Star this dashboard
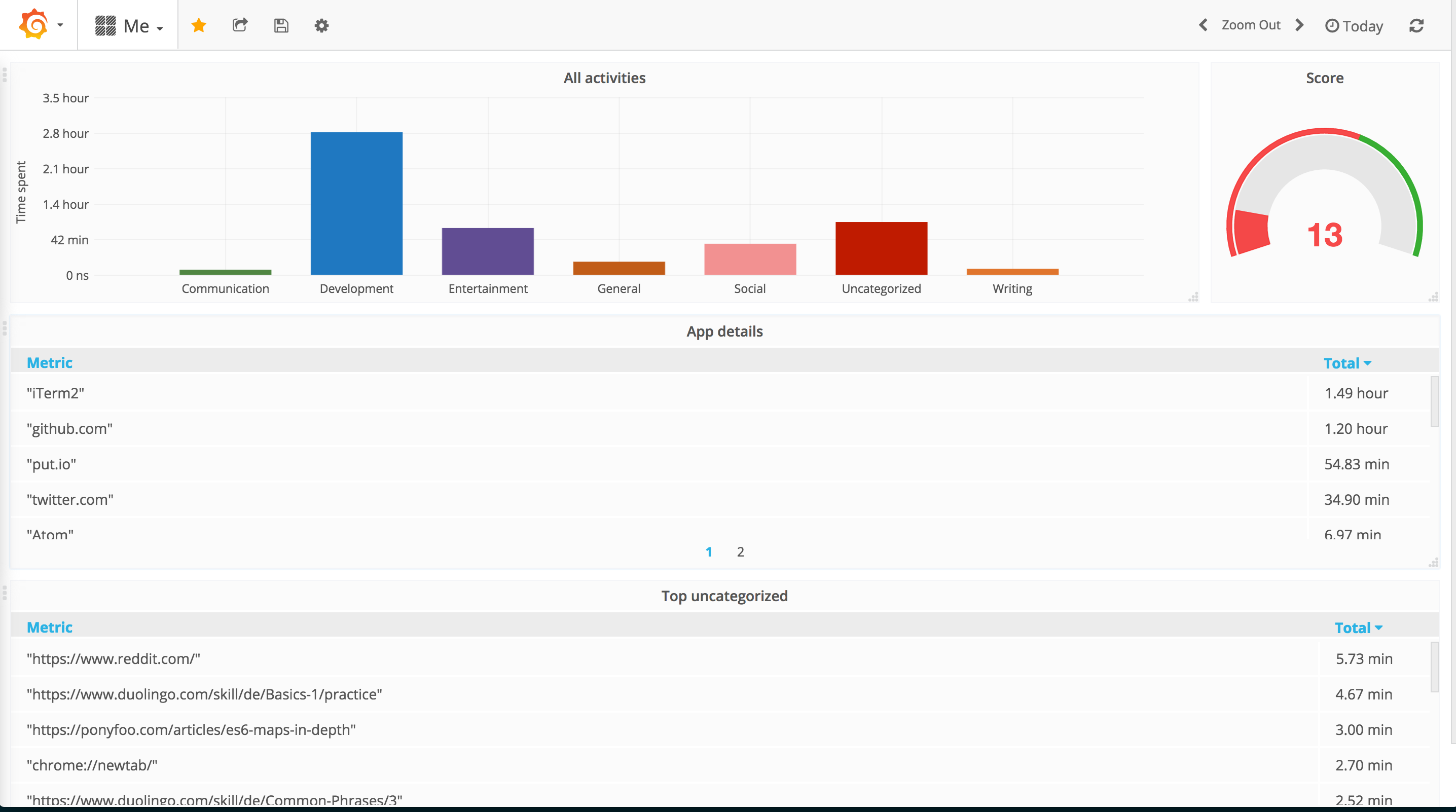The width and height of the screenshot is (1456, 812). pos(198,25)
